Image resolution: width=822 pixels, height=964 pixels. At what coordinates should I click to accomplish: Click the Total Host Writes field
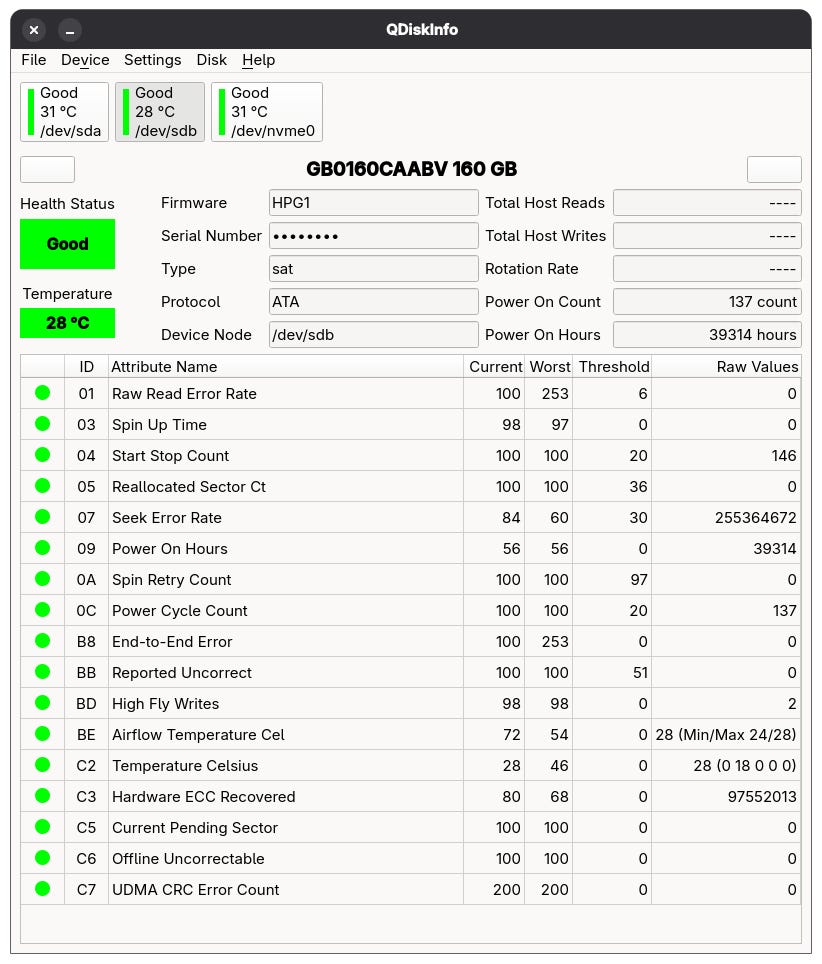708,236
